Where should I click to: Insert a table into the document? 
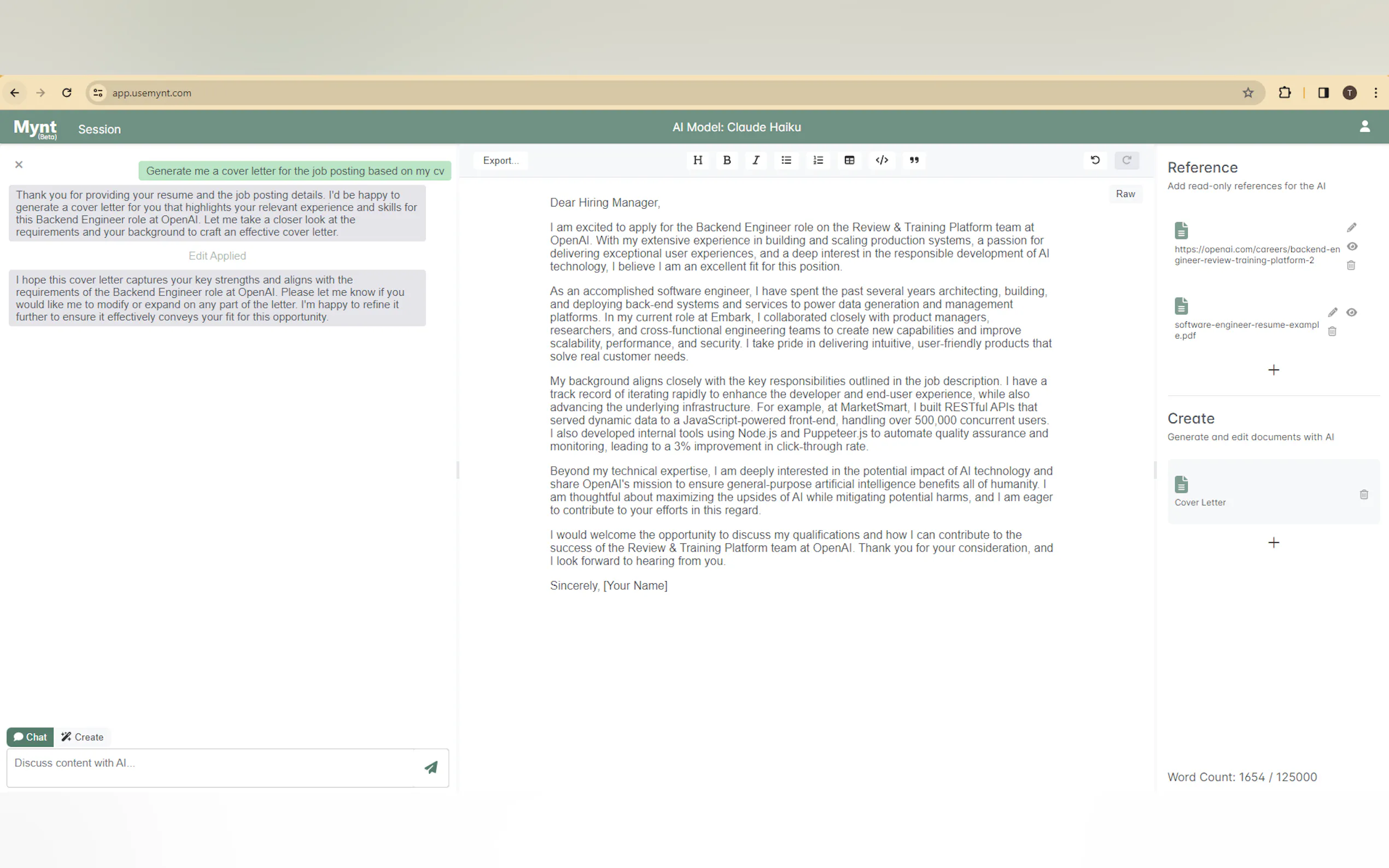coord(849,160)
